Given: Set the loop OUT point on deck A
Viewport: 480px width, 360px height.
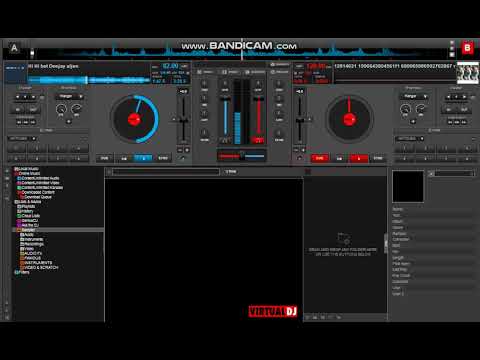Looking at the screenshot, I should [33, 109].
